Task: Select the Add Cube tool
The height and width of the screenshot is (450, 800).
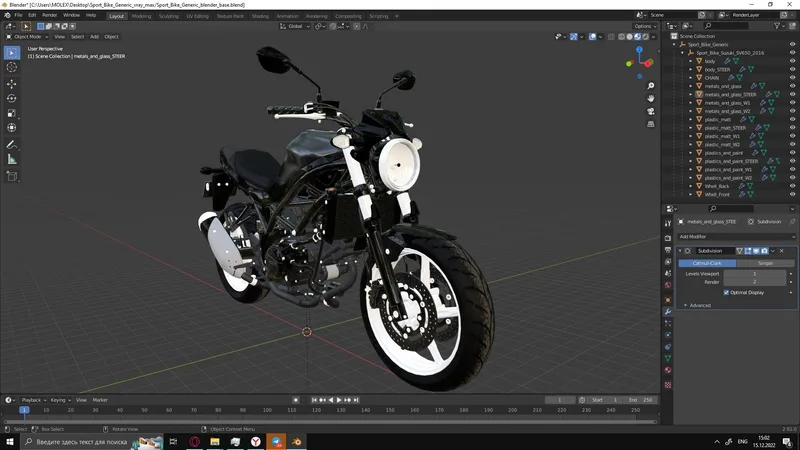Action: (12, 177)
